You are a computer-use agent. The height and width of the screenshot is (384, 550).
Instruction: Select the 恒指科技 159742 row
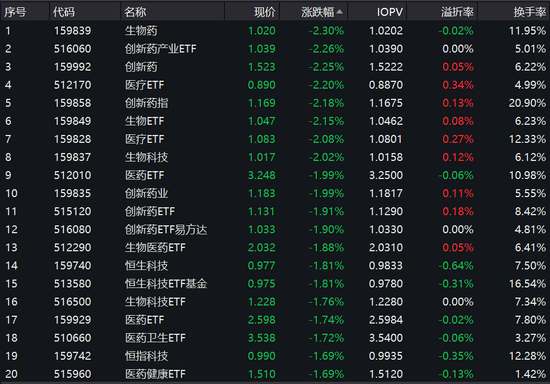[275, 356]
